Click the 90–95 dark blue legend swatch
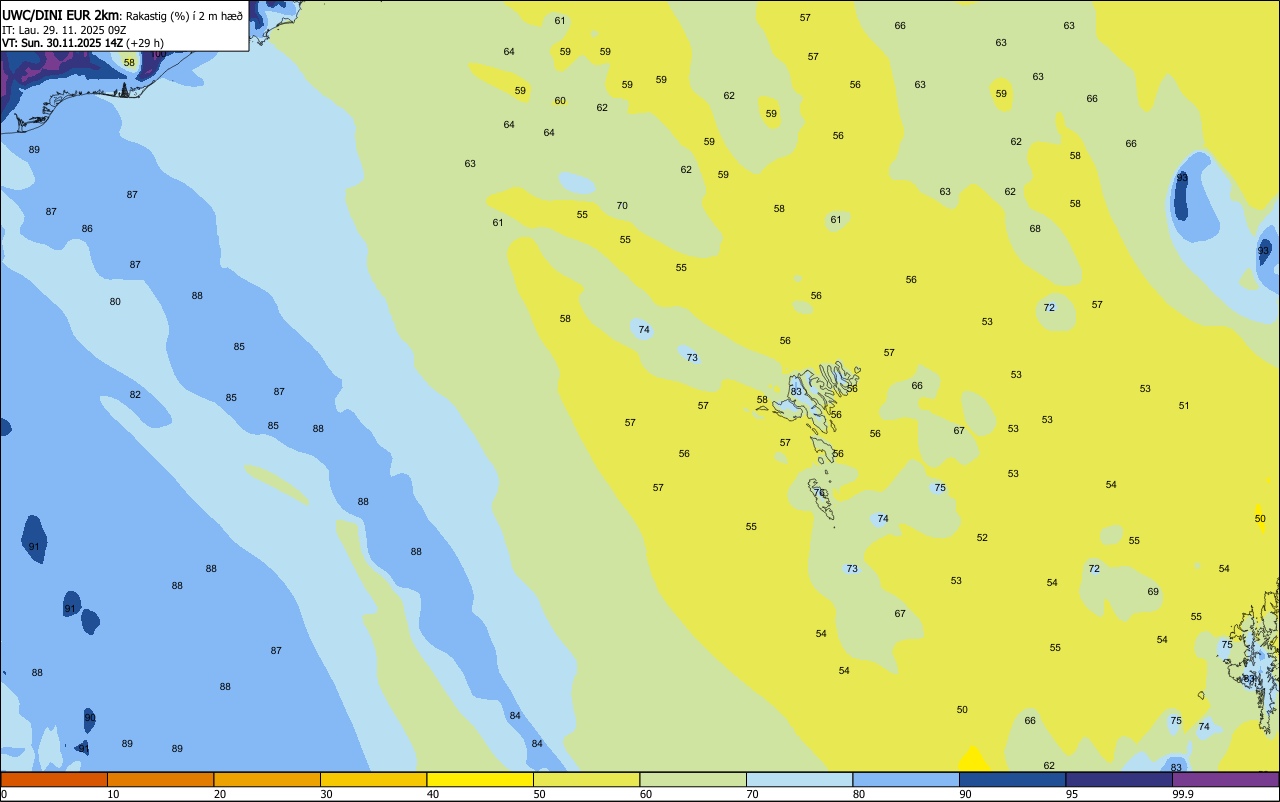The image size is (1280, 802). pyautogui.click(x=1012, y=779)
